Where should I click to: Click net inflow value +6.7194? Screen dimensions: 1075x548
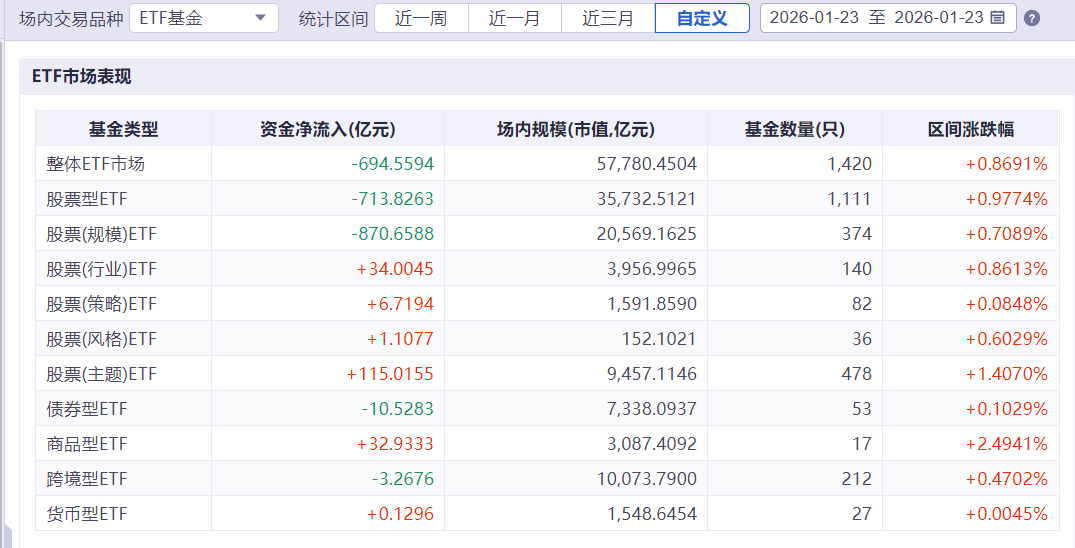click(400, 304)
